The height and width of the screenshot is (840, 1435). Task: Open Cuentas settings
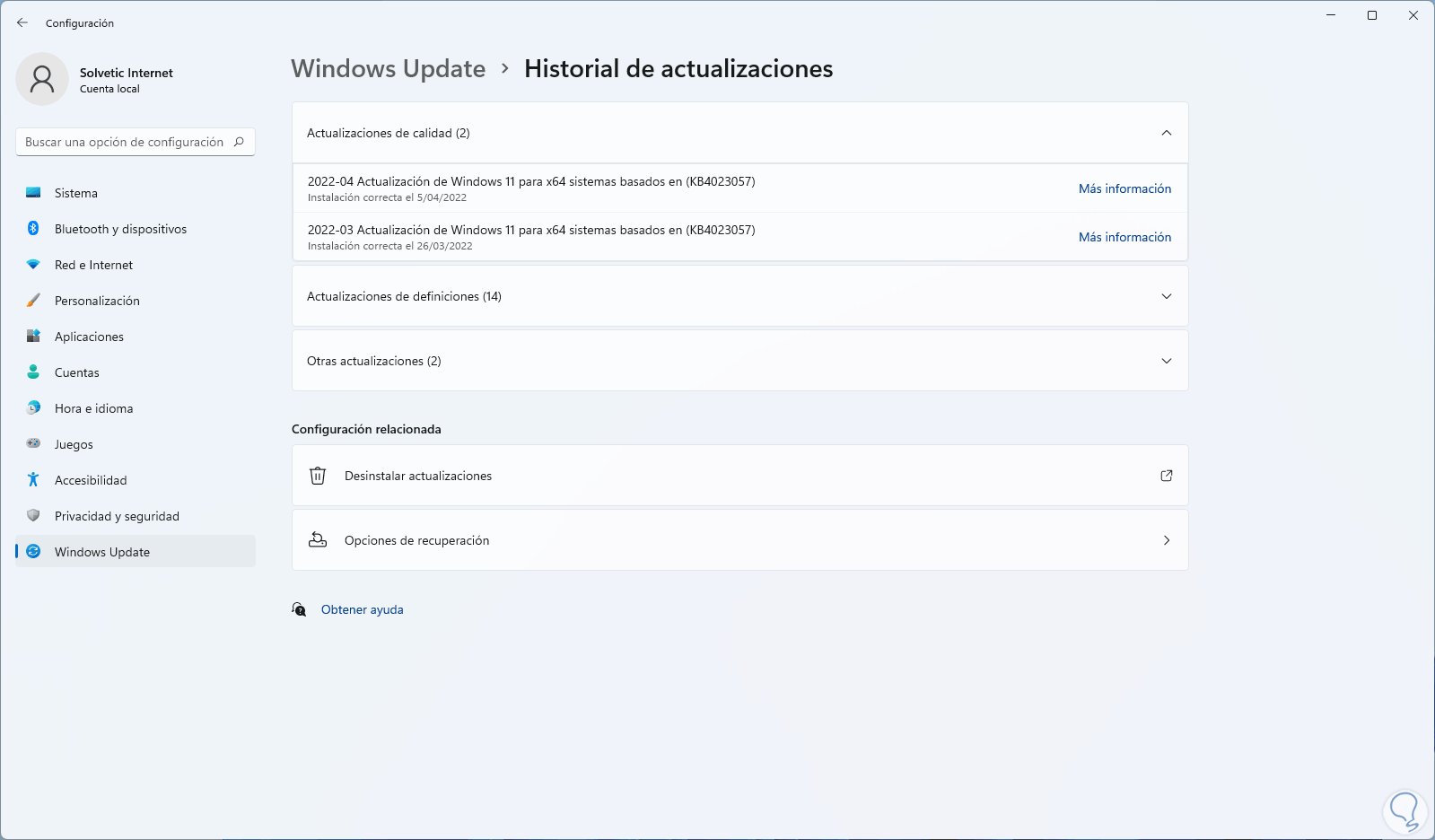click(x=136, y=372)
